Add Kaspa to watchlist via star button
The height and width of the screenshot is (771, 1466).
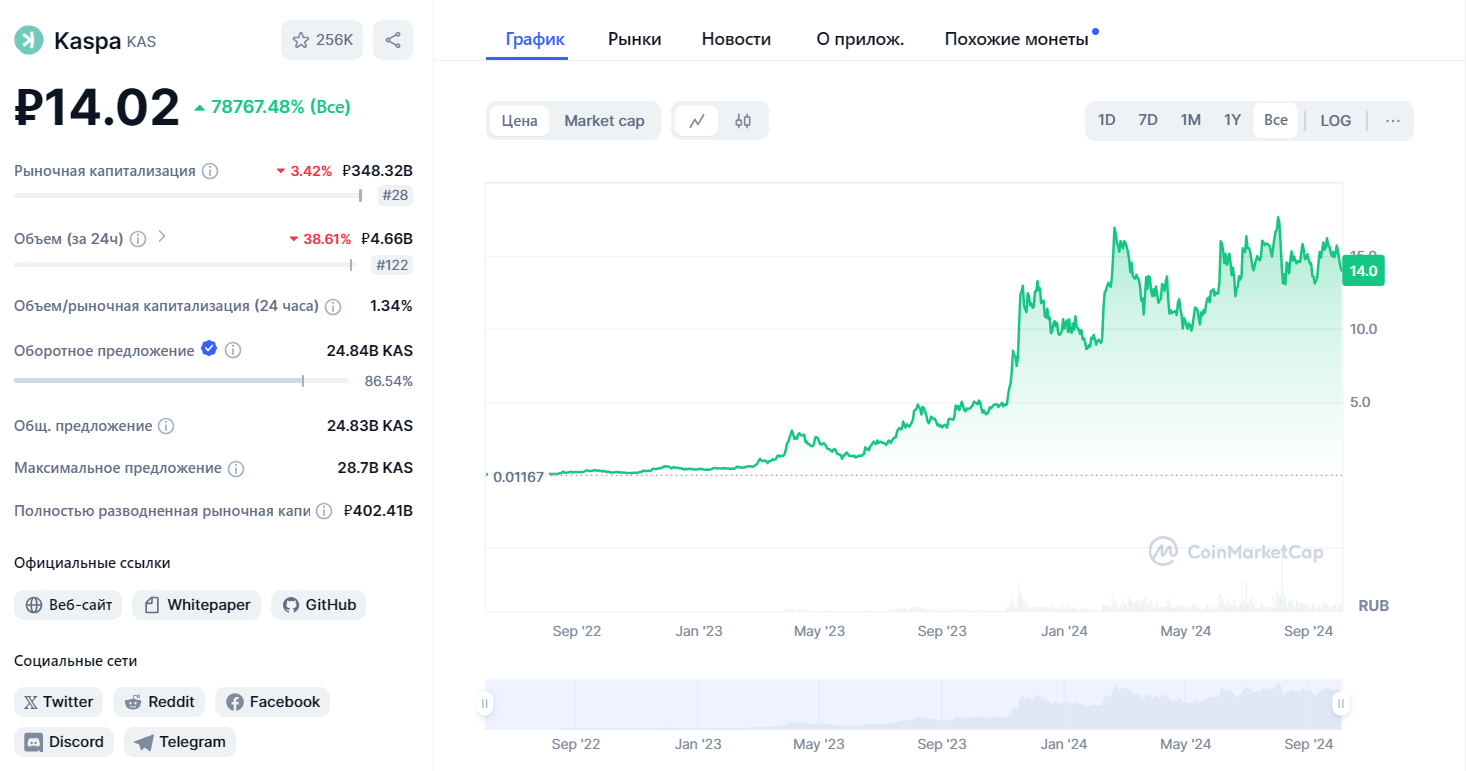tap(322, 40)
